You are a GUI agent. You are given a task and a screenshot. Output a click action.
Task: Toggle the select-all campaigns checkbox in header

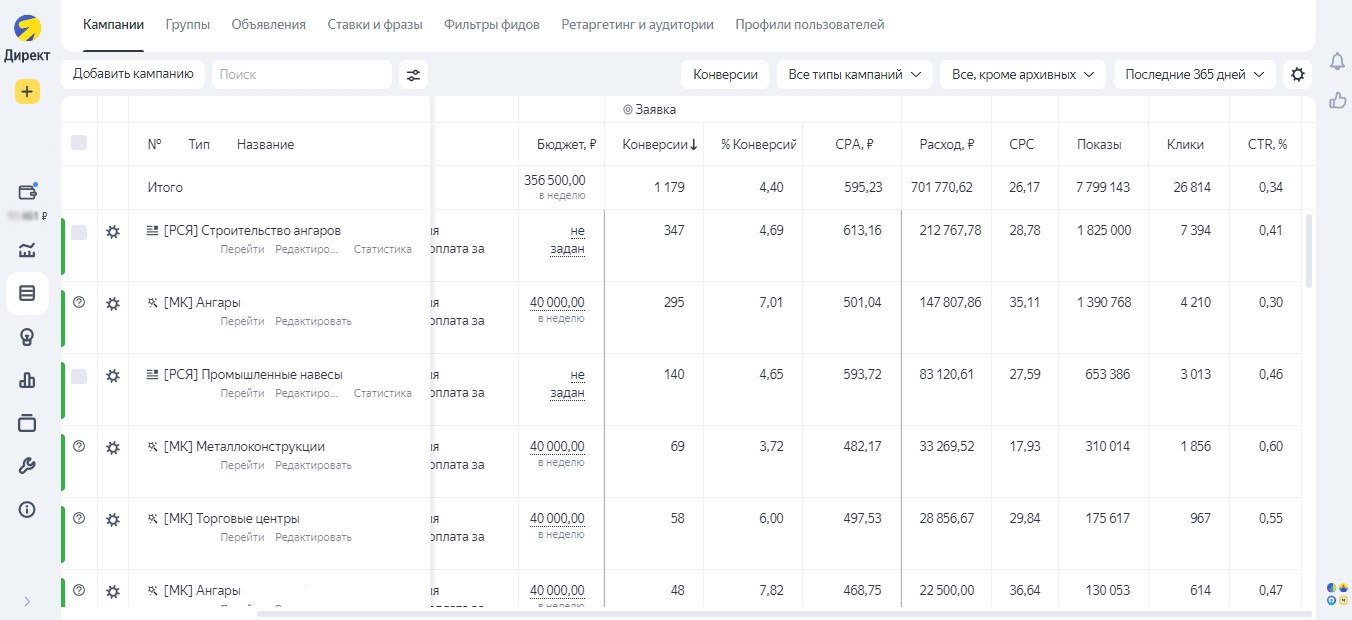click(x=79, y=143)
